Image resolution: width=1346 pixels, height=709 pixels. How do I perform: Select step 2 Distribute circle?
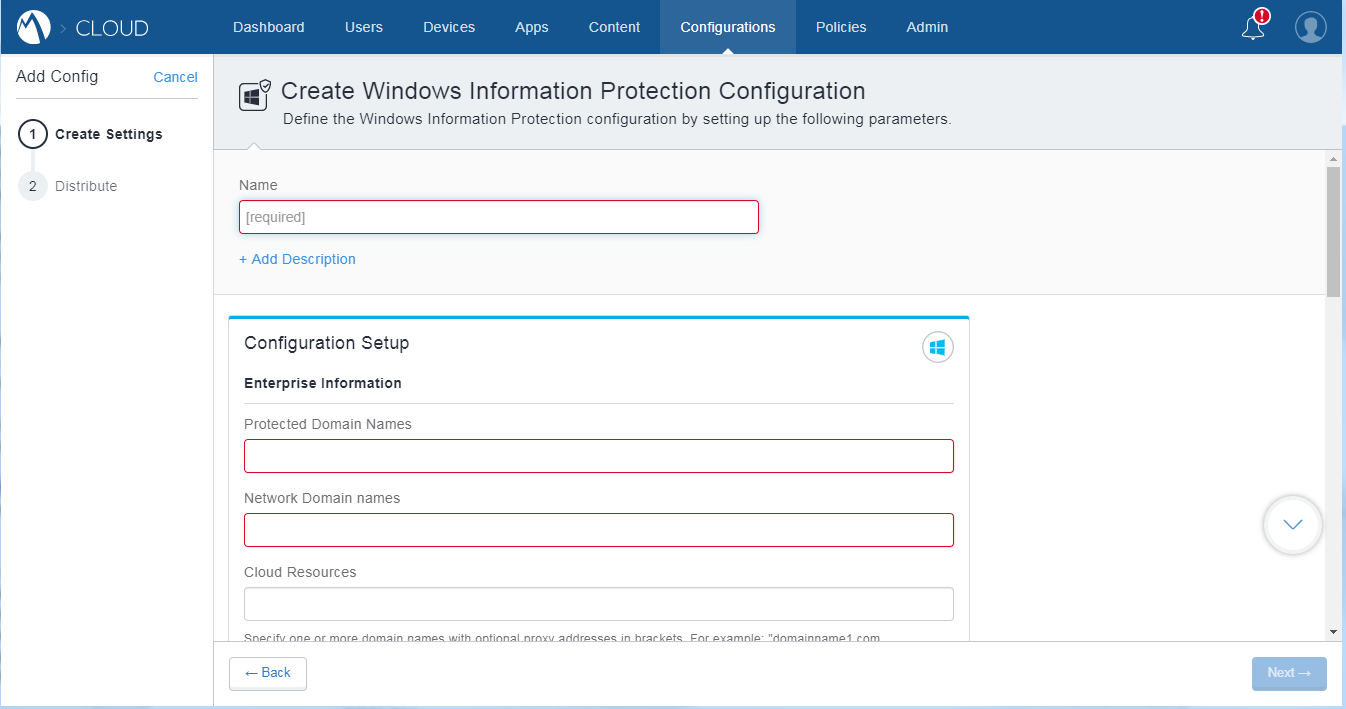[x=33, y=186]
